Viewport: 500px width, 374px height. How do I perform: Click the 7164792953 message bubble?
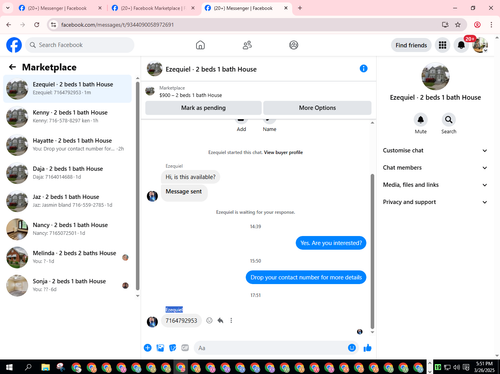pyautogui.click(x=181, y=320)
